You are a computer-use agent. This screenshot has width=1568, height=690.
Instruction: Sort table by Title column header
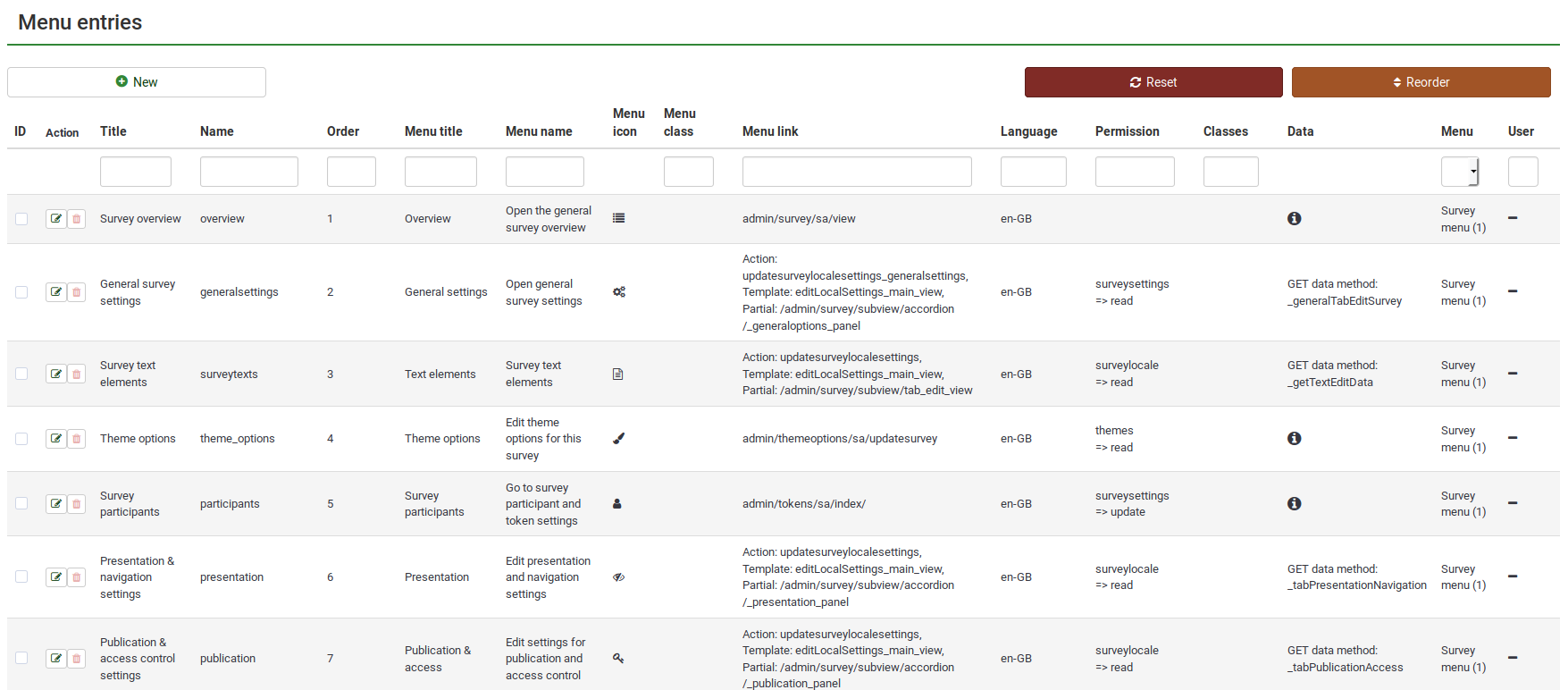113,131
